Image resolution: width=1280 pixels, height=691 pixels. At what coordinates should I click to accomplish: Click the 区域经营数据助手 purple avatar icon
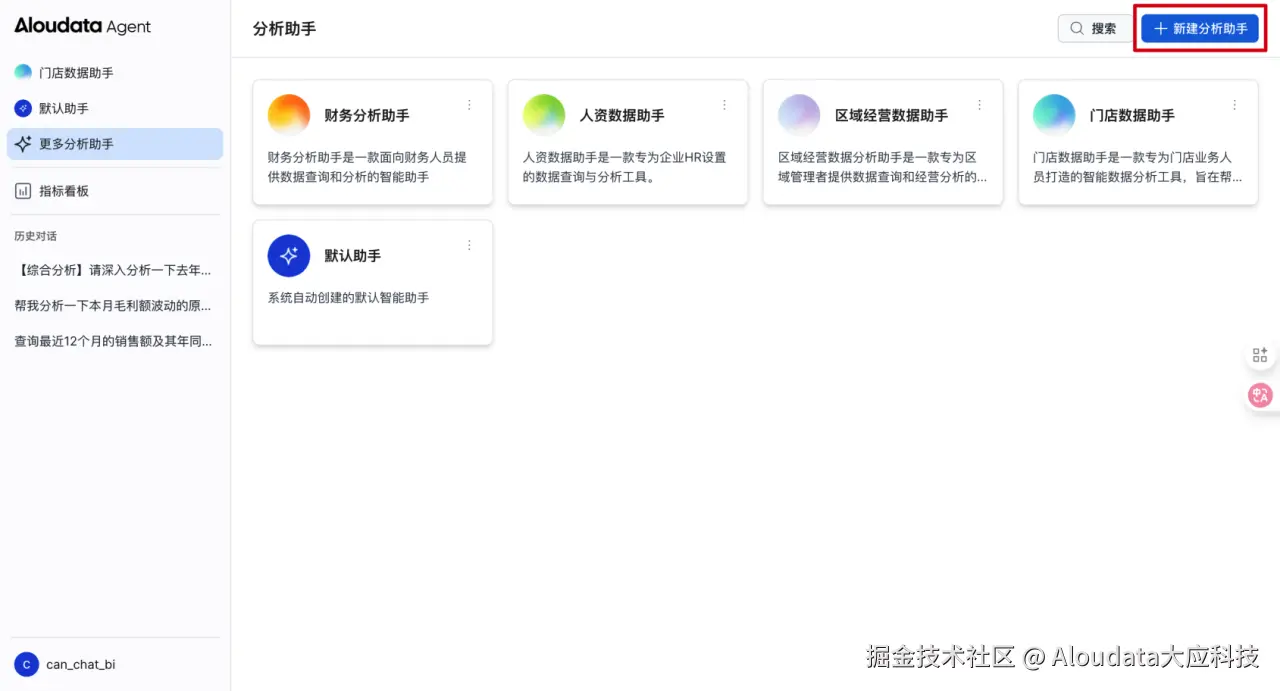click(x=799, y=114)
